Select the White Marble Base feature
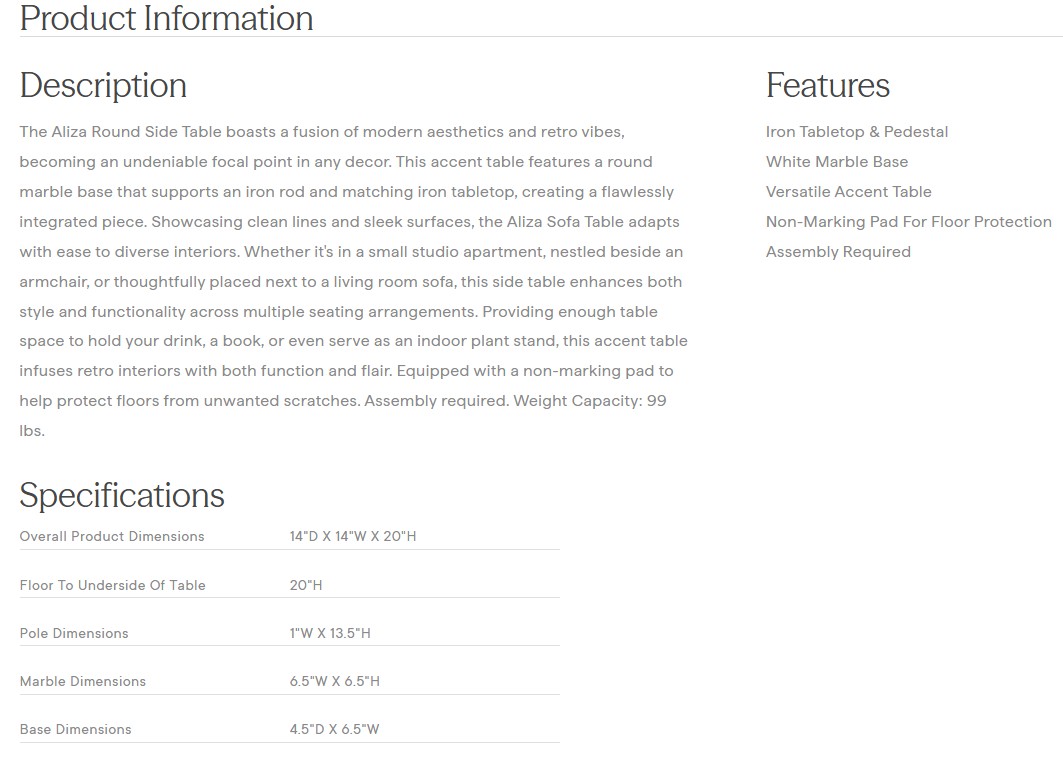1063x757 pixels. [836, 162]
